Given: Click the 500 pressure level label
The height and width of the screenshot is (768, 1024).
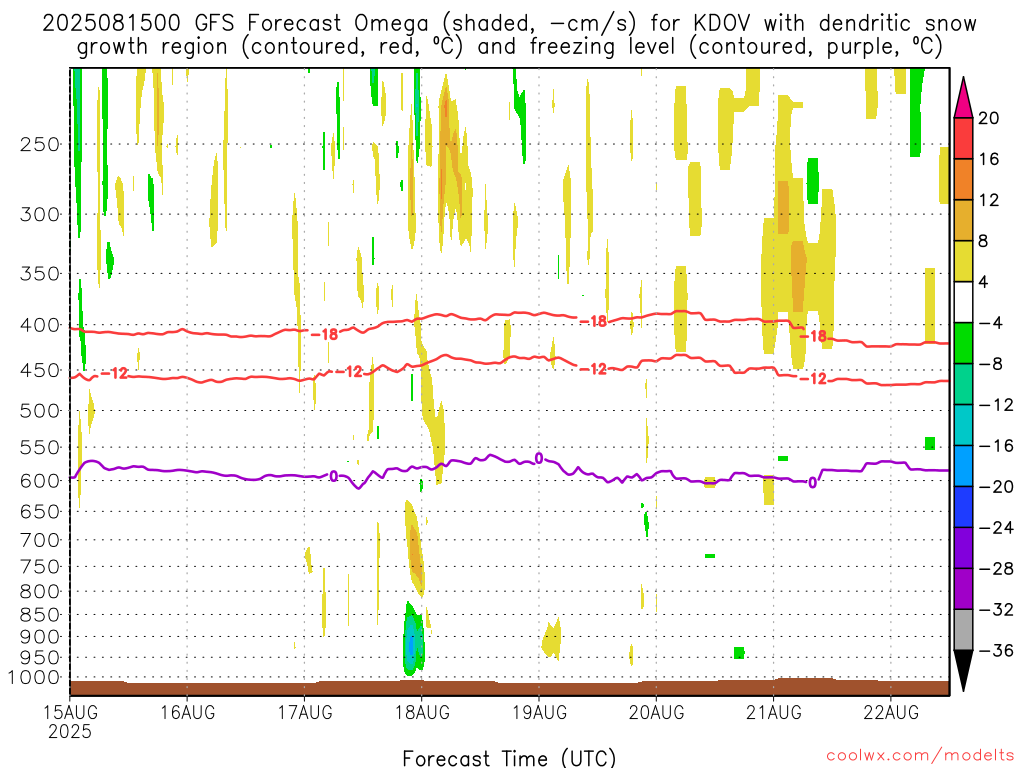Looking at the screenshot, I should pyautogui.click(x=40, y=411).
